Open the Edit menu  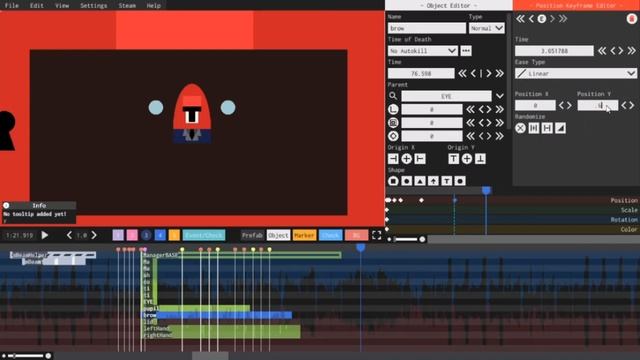pyautogui.click(x=36, y=5)
